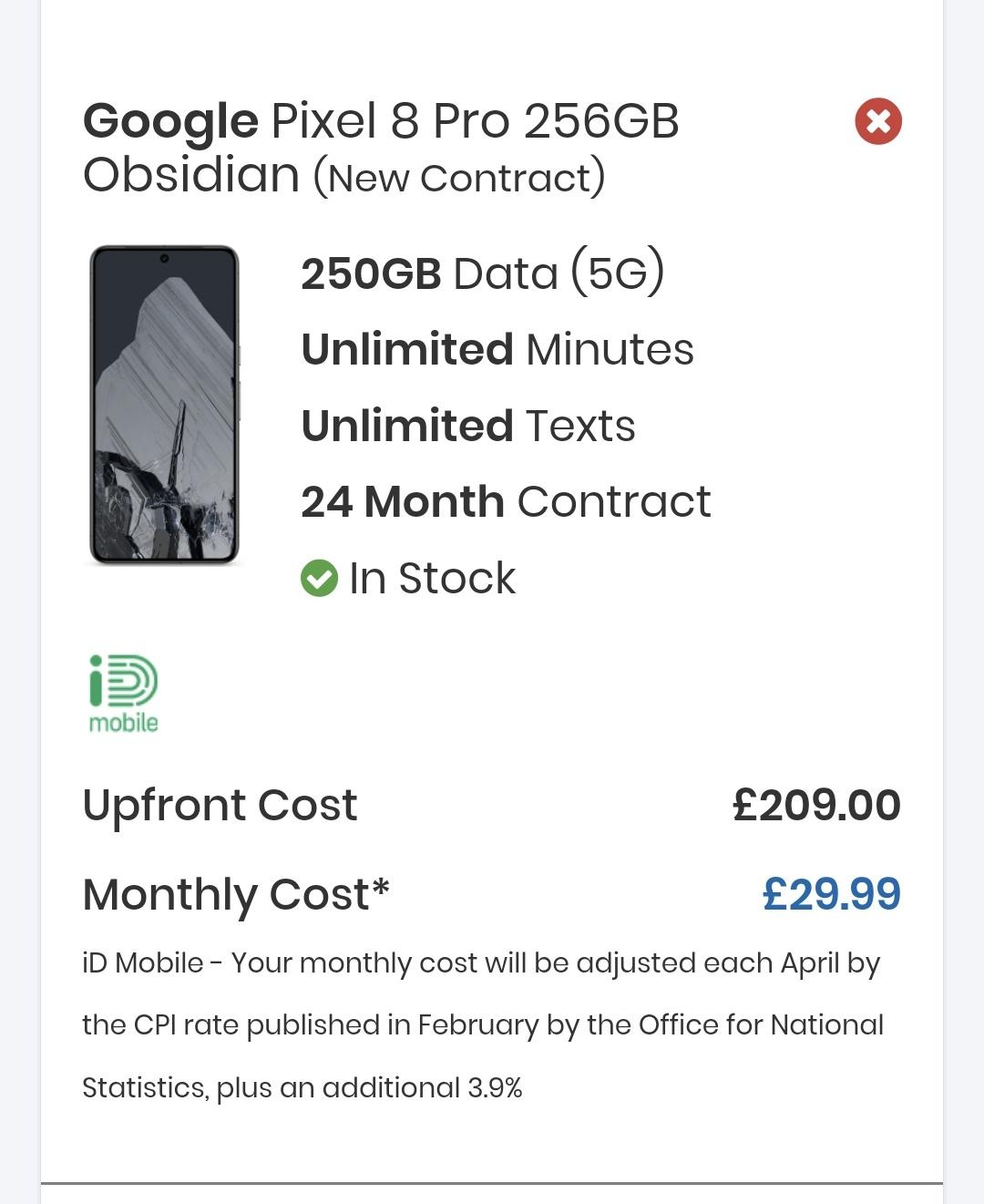
Task: Click the horizontal divider below the deal card
Action: (492, 1183)
